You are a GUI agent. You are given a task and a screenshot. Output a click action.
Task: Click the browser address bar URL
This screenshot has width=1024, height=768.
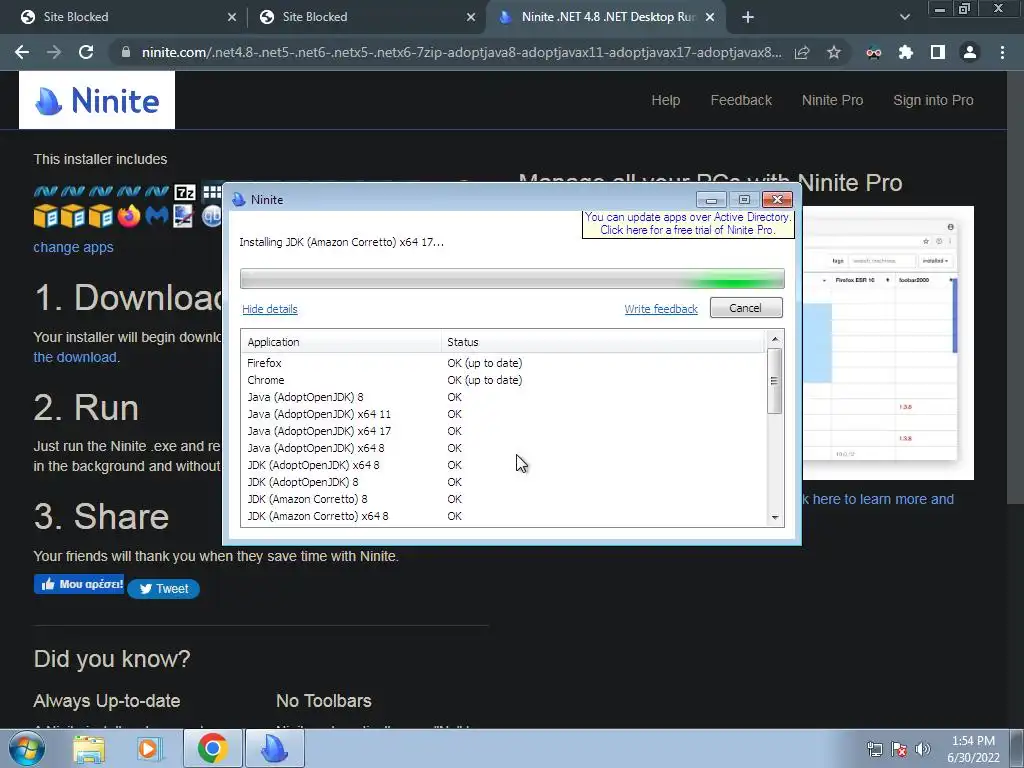click(461, 53)
